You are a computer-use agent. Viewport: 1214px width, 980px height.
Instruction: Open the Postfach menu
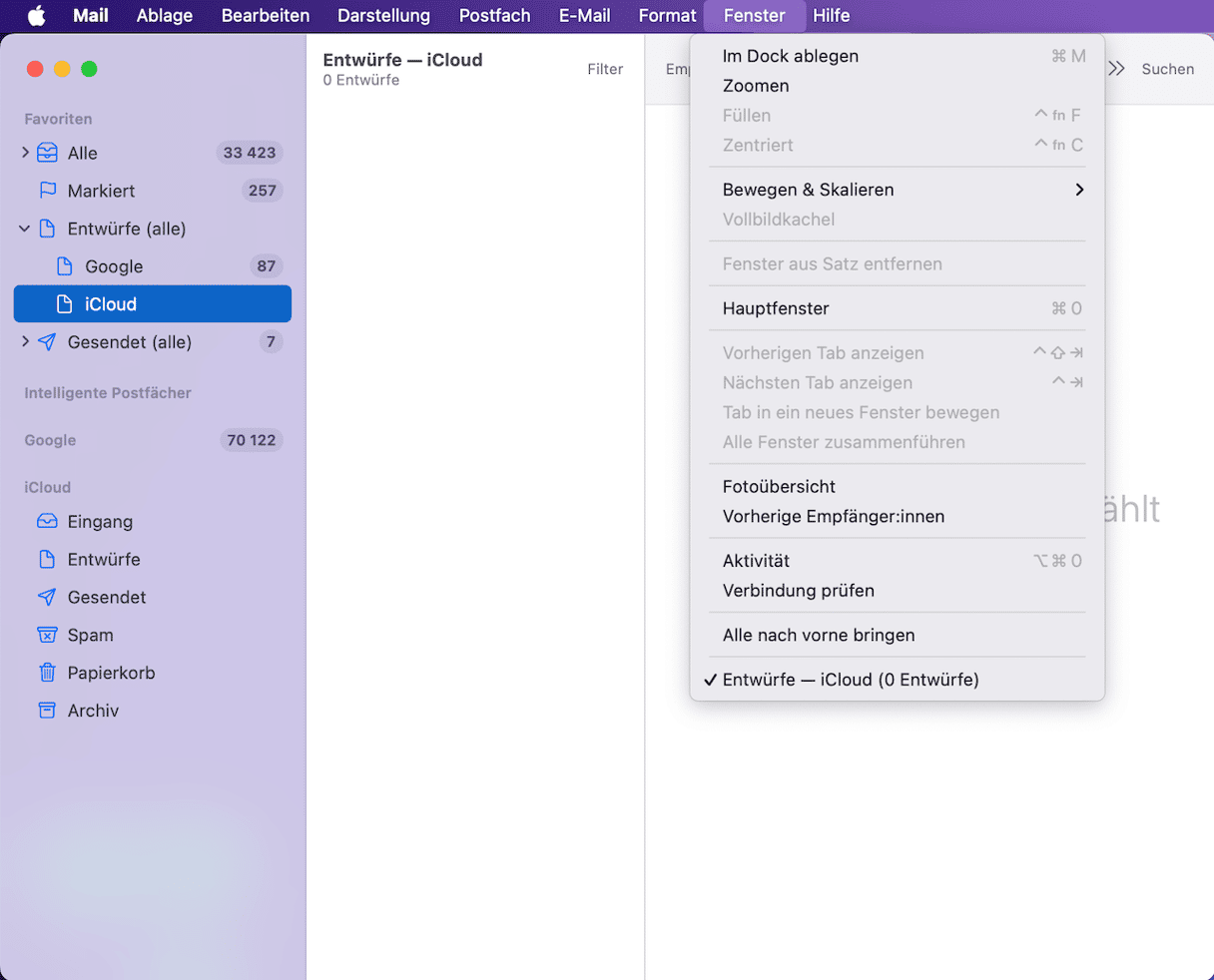coord(494,15)
